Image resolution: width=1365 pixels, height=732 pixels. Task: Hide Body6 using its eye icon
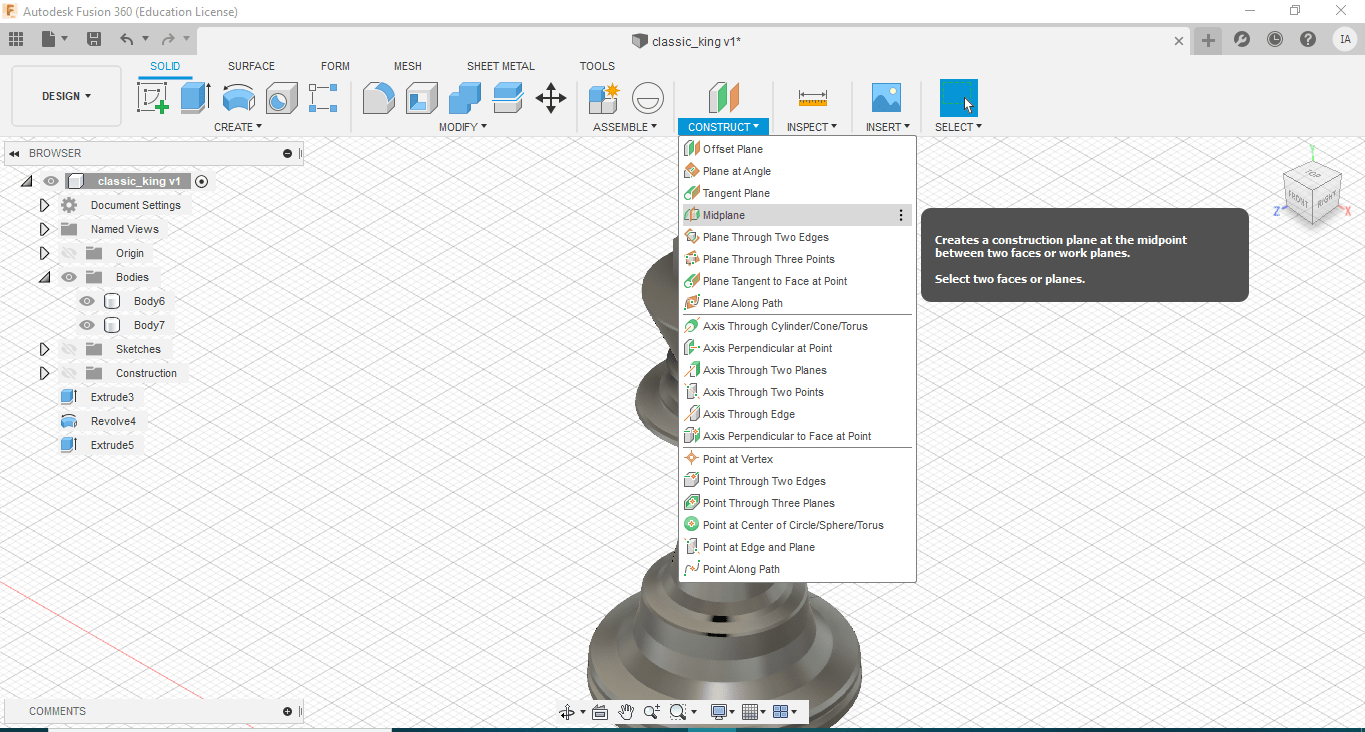(x=87, y=301)
